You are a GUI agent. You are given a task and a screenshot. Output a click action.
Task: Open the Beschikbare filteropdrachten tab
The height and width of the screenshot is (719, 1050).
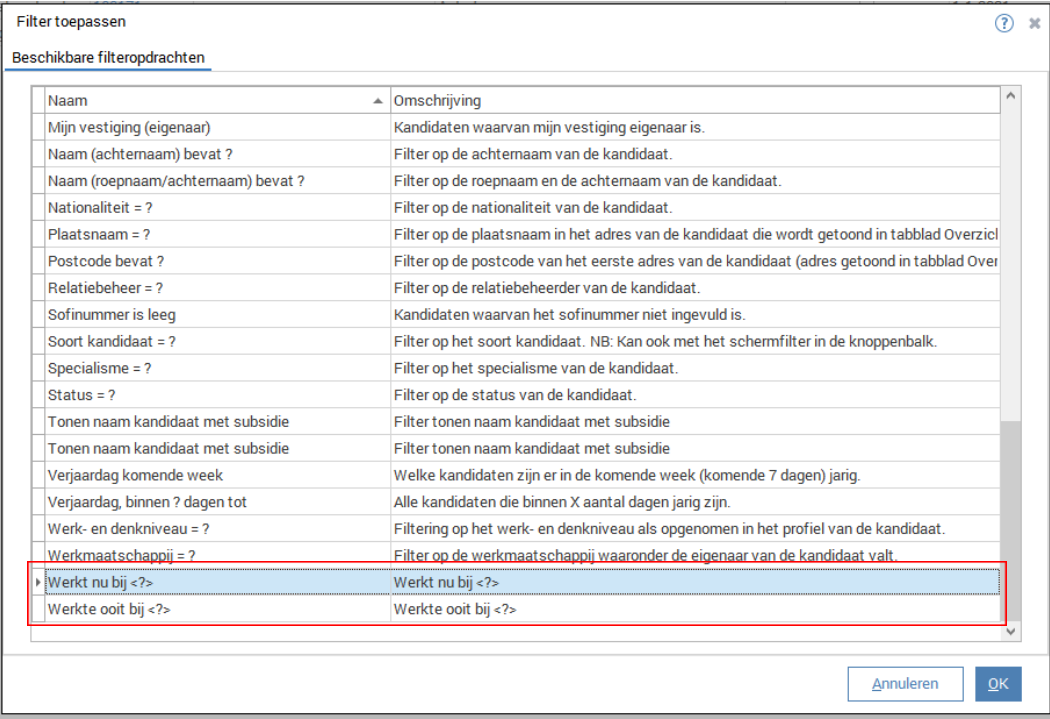tap(108, 58)
